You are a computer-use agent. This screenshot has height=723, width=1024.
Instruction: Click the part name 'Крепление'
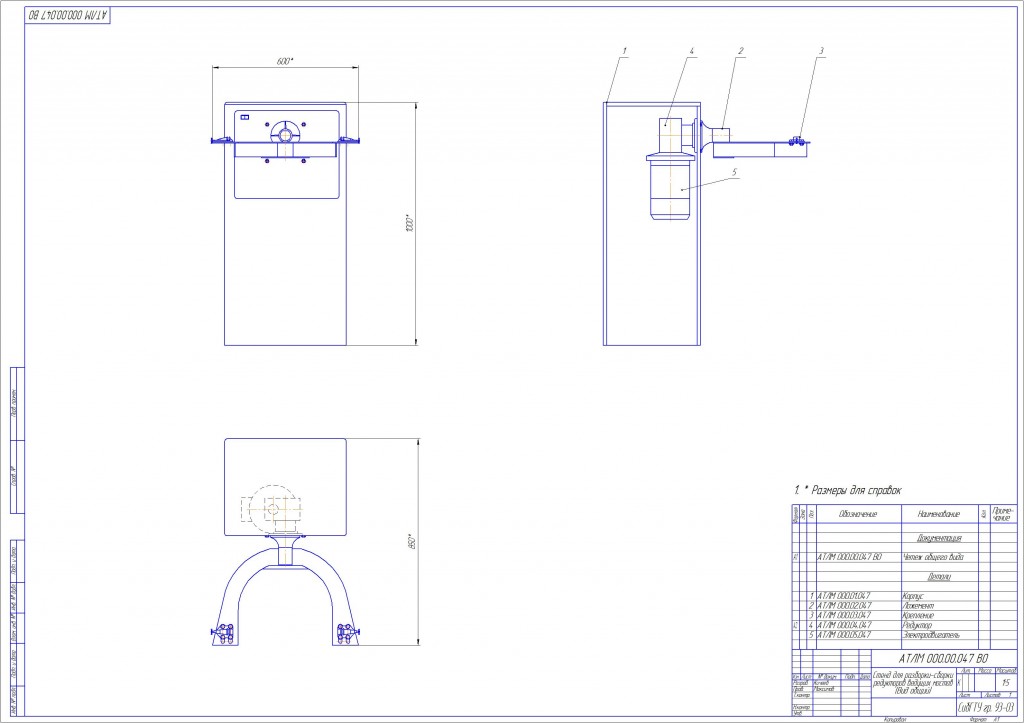(918, 615)
